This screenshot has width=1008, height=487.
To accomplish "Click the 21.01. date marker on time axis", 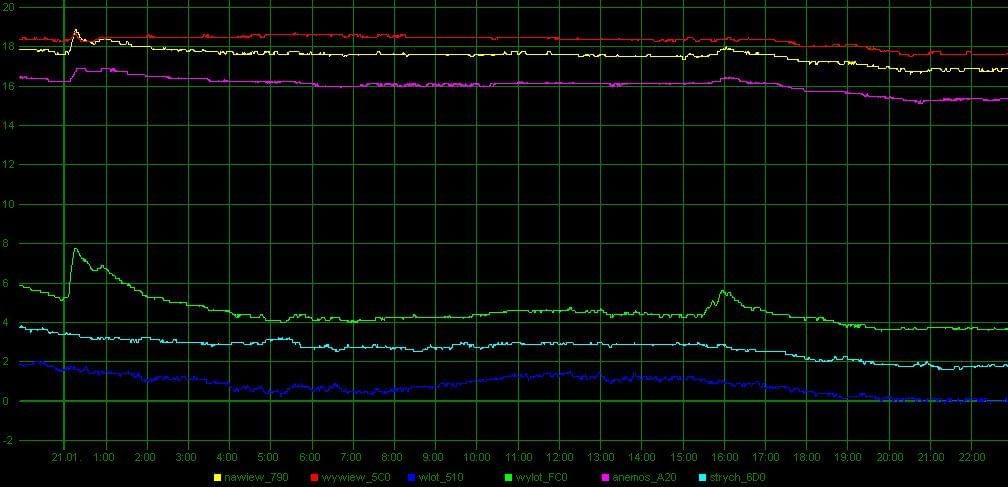I will 67,457.
